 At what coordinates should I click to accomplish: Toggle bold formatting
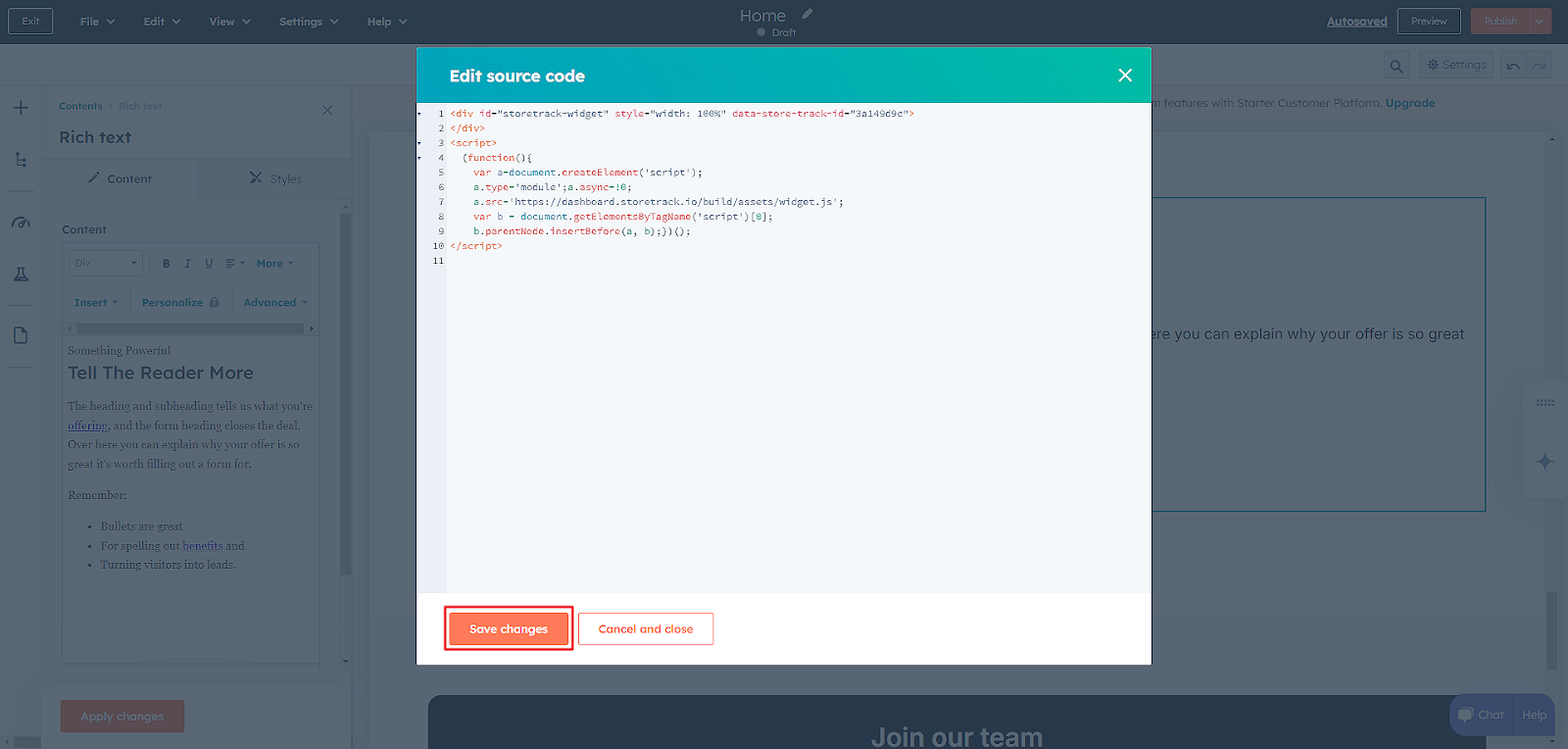point(167,264)
